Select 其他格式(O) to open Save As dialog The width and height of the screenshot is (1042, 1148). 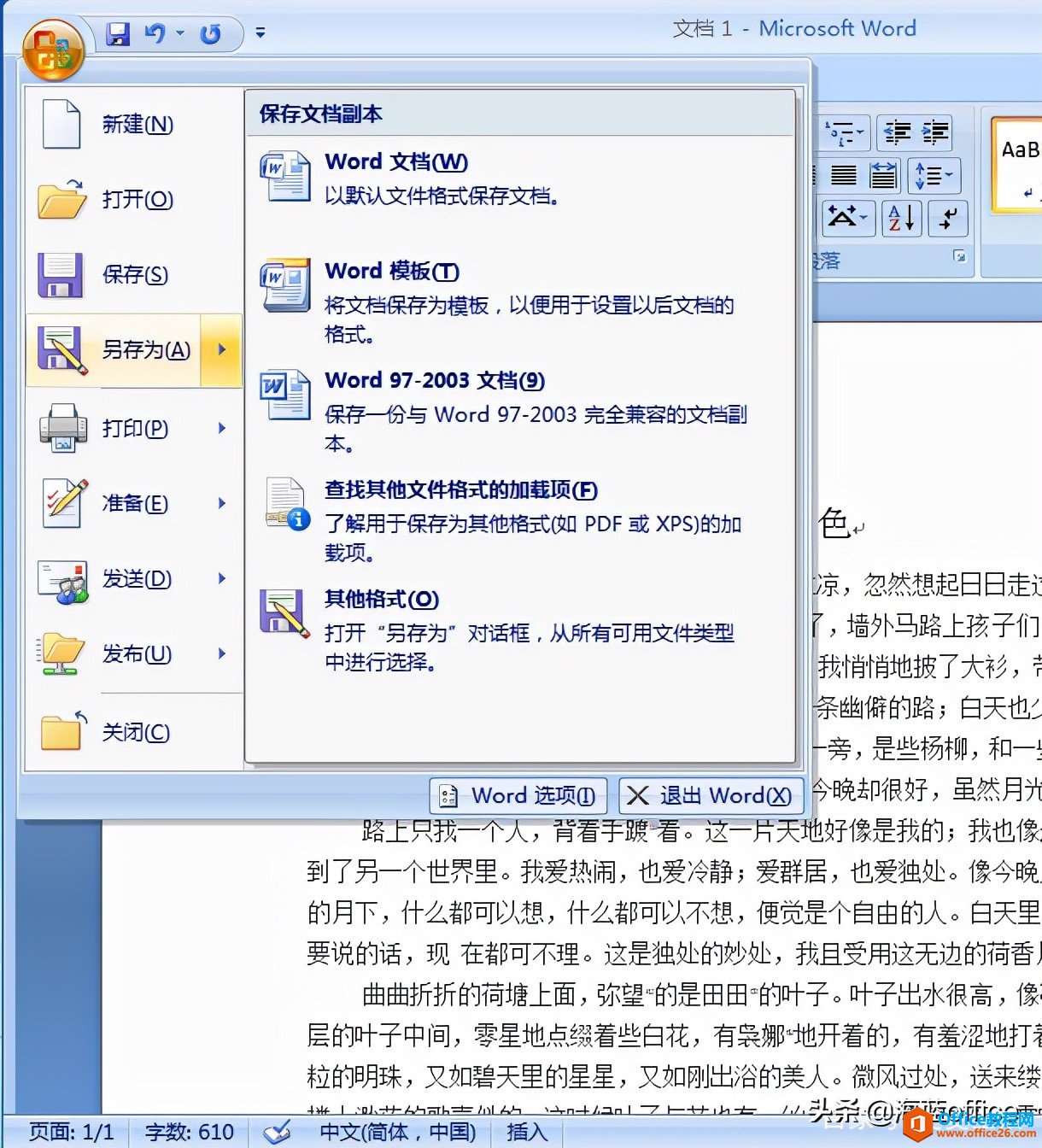(520, 630)
